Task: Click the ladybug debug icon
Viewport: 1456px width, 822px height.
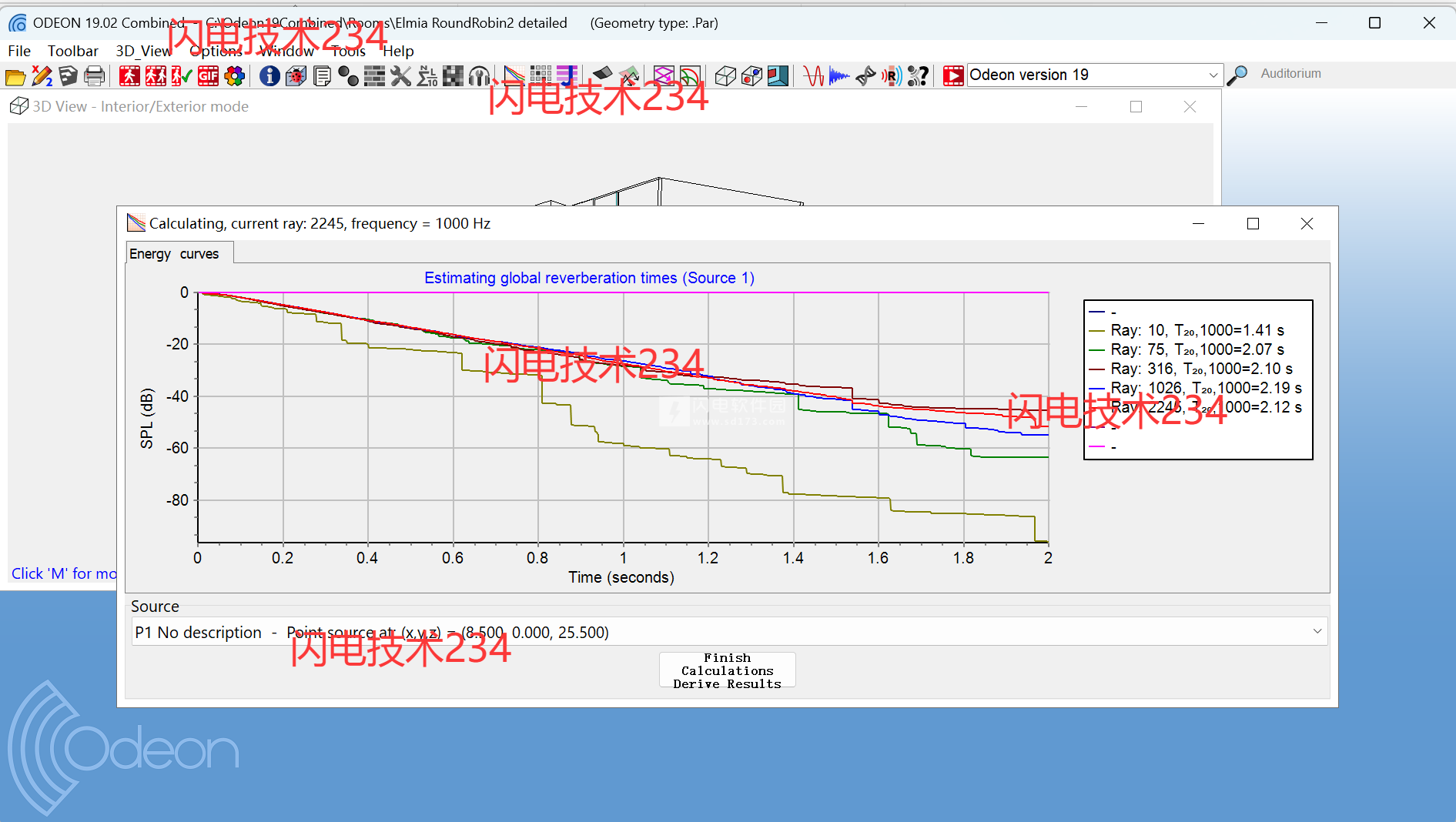Action: pos(296,76)
